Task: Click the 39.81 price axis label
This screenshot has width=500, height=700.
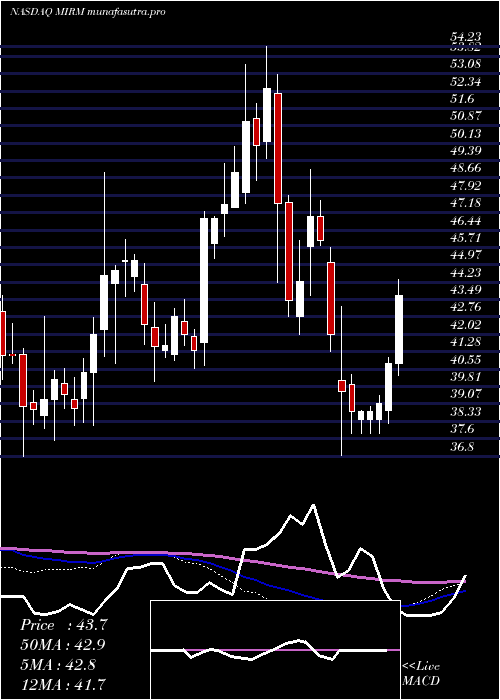Action: coord(465,377)
